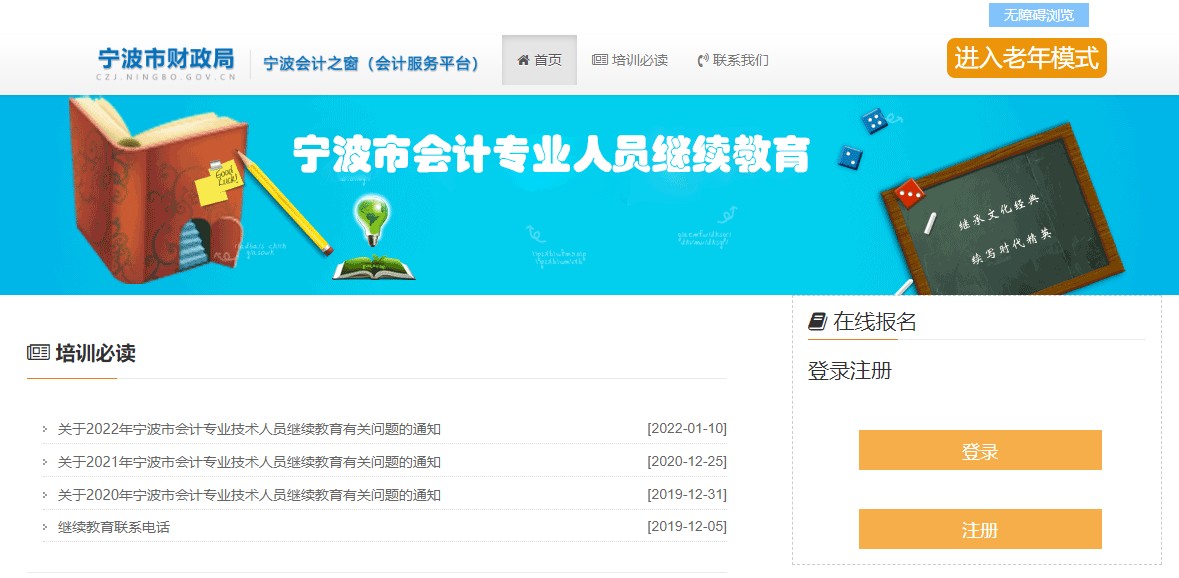This screenshot has height=578, width=1179.
Task: Click the home icon beside 首页
Action: (x=522, y=60)
